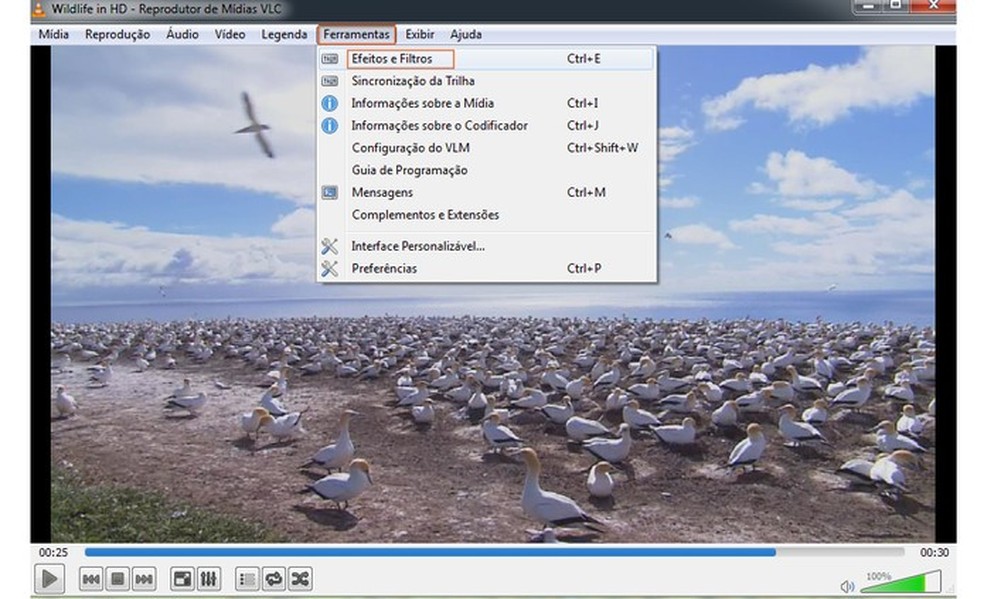
Task: Stop the video playback
Action: pos(117,578)
